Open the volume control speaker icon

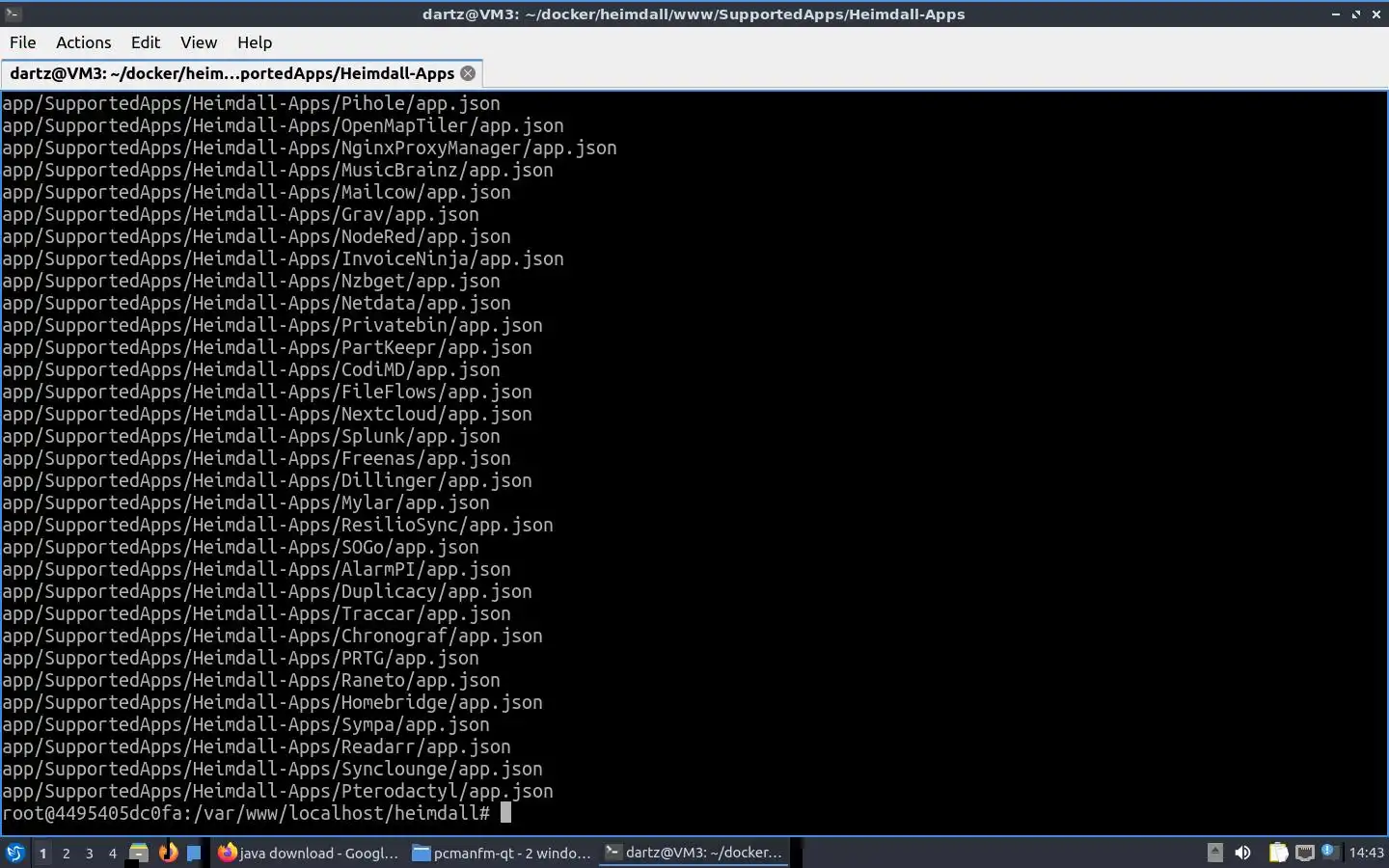(x=1242, y=853)
